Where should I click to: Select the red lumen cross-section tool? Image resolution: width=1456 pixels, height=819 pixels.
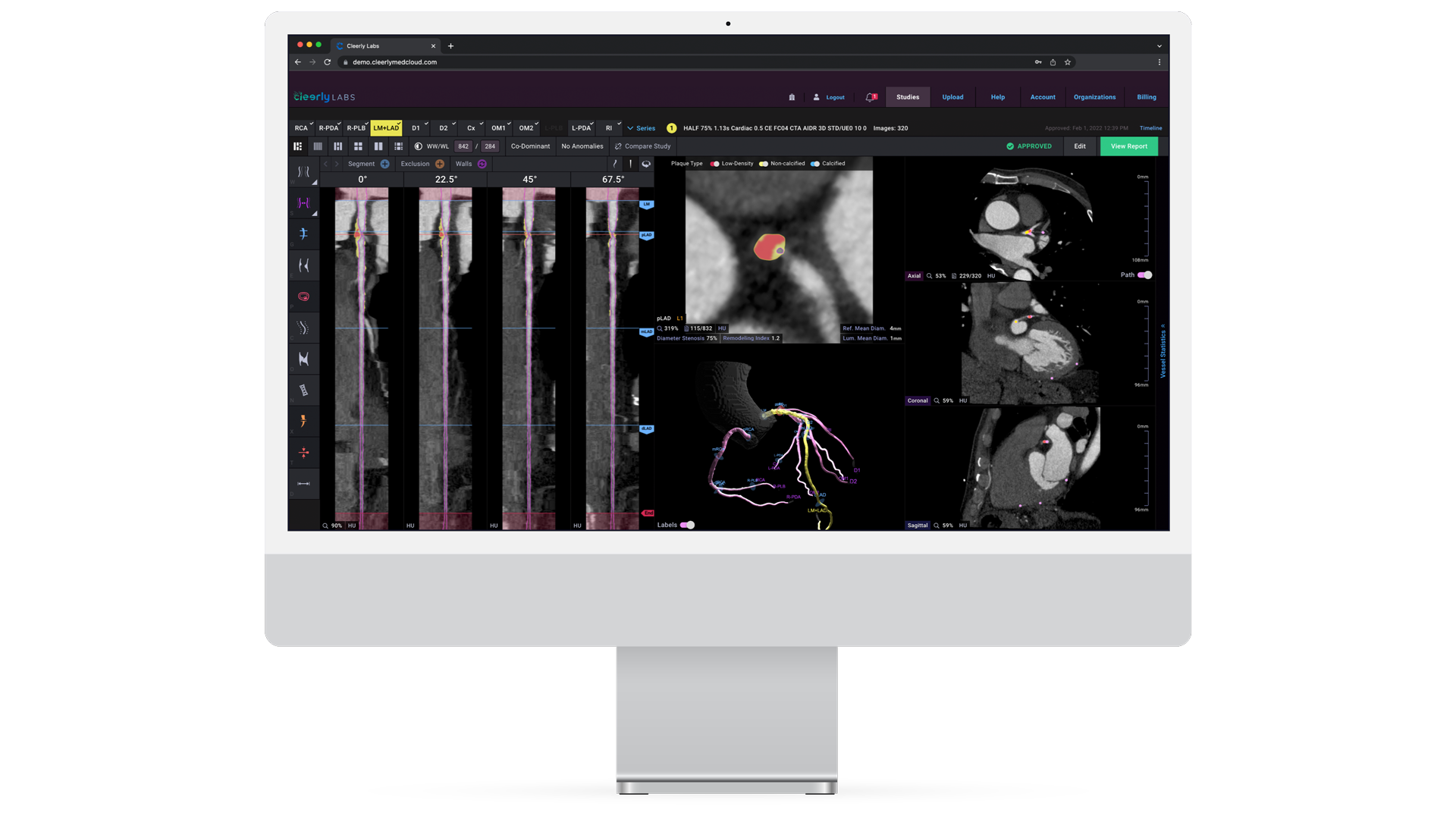(303, 297)
